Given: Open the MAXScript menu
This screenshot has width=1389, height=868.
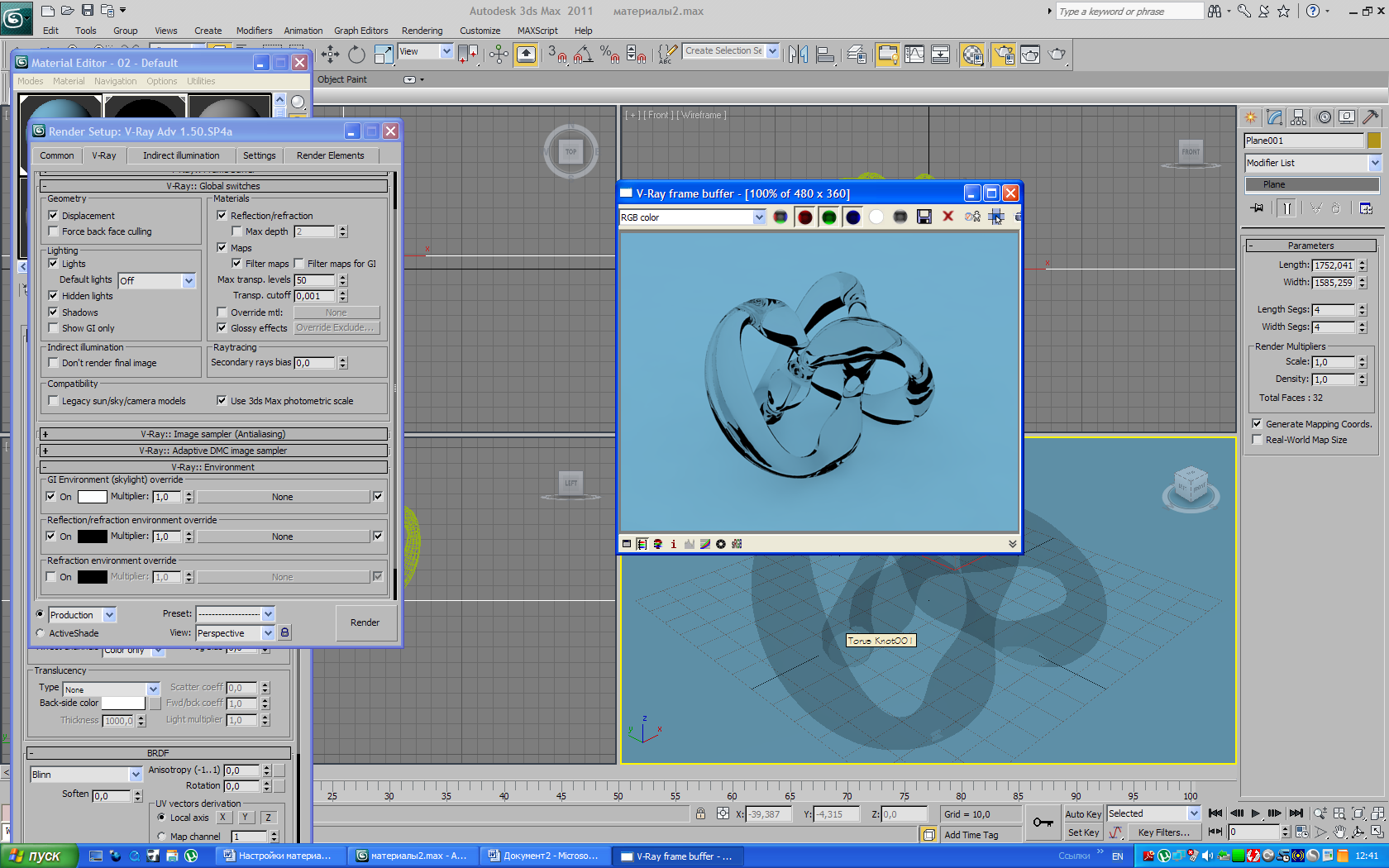Looking at the screenshot, I should point(537,31).
